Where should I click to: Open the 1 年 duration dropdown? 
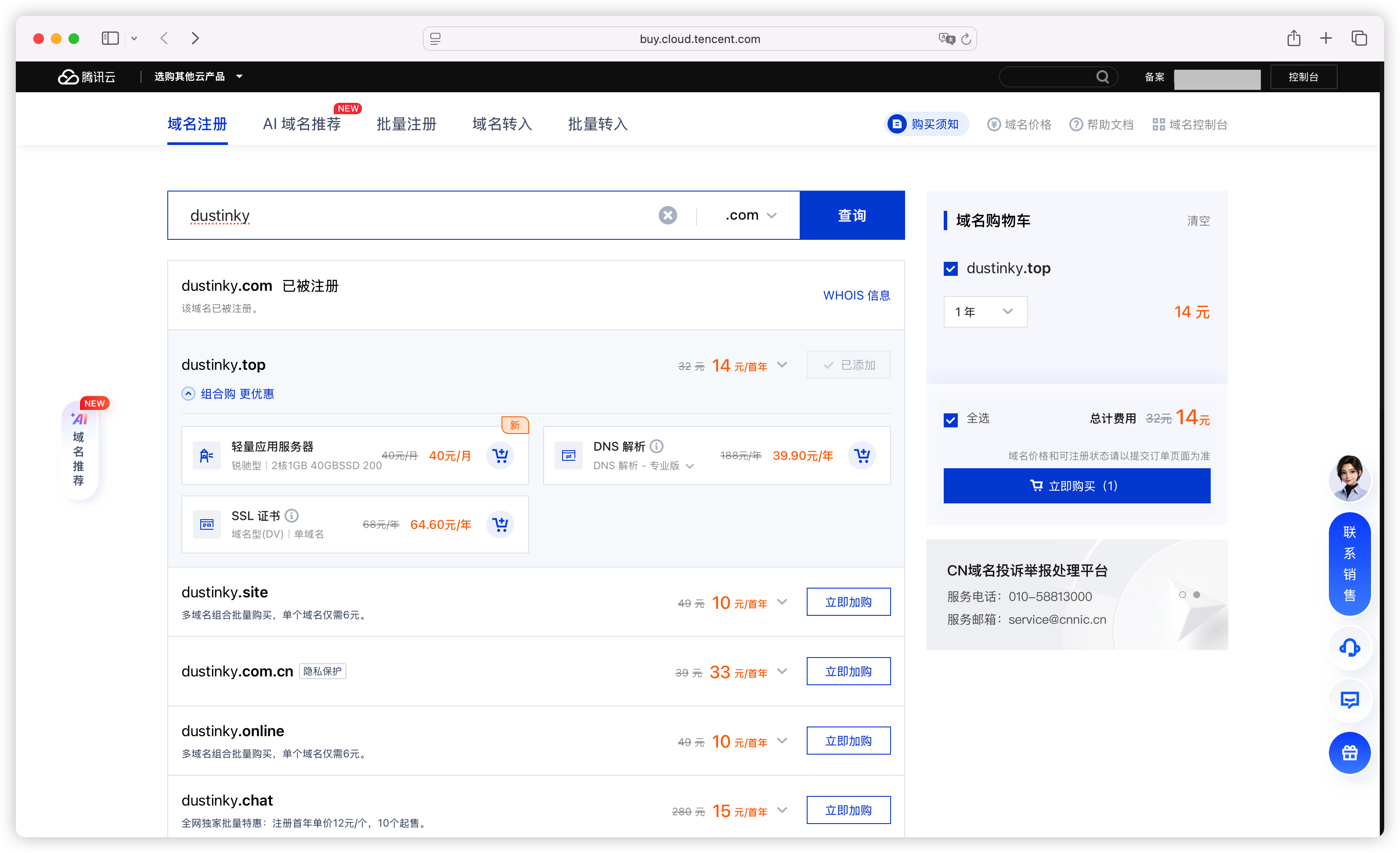(985, 311)
